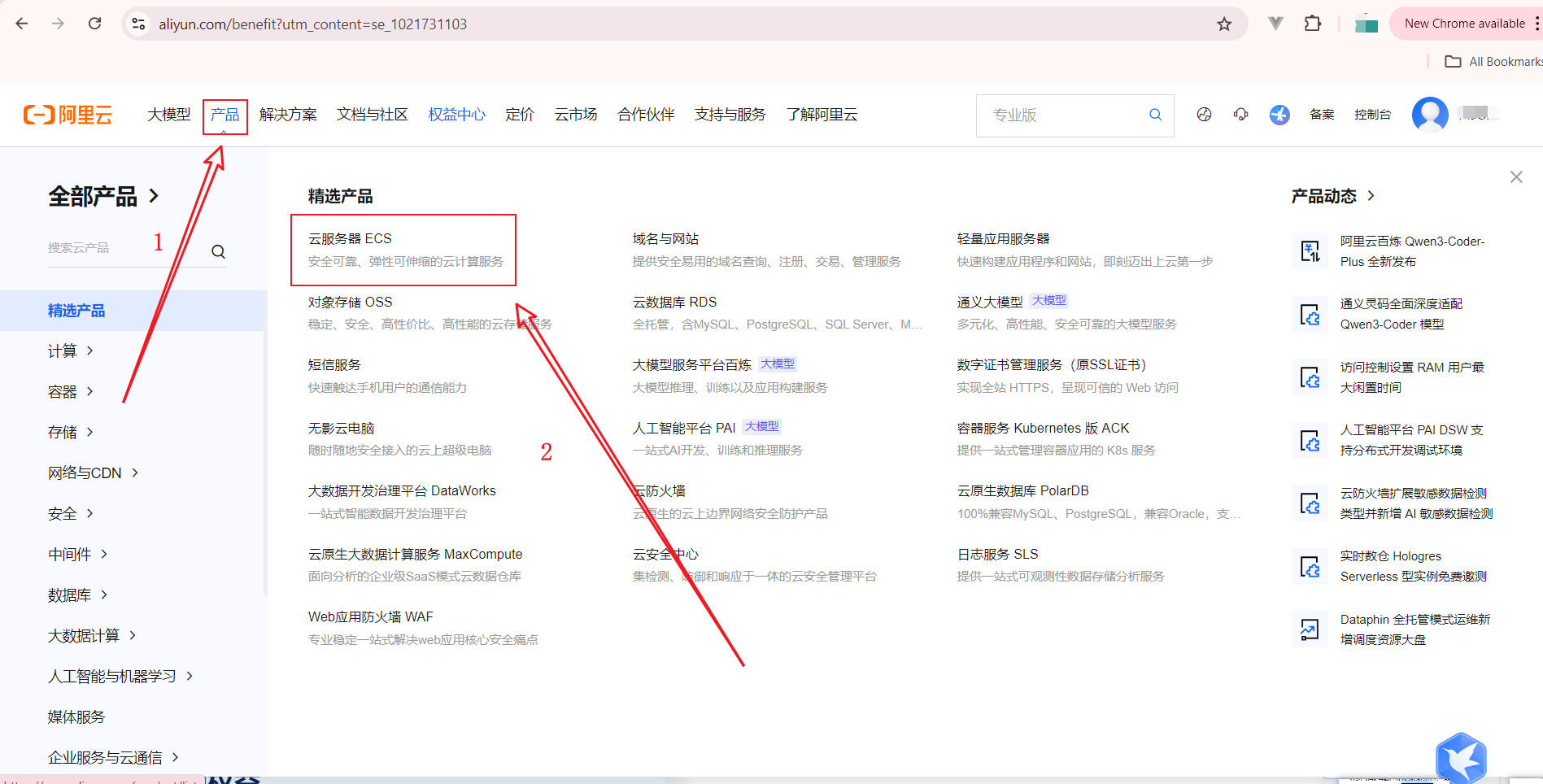Open 日志服务 SLS product link

coord(998,554)
